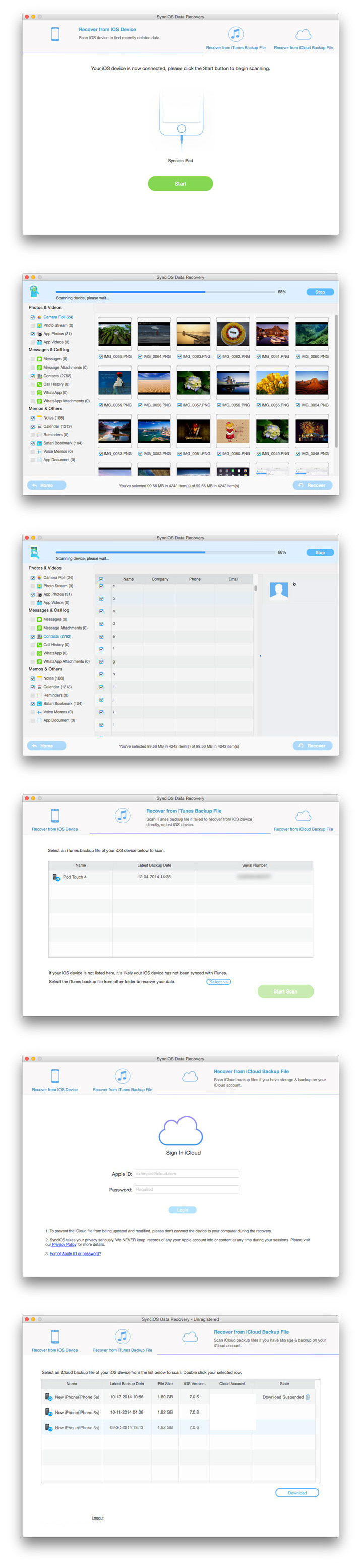Image resolution: width=361 pixels, height=1568 pixels.
Task: Select the iPod Touch 4 device icon
Action: (x=56, y=877)
